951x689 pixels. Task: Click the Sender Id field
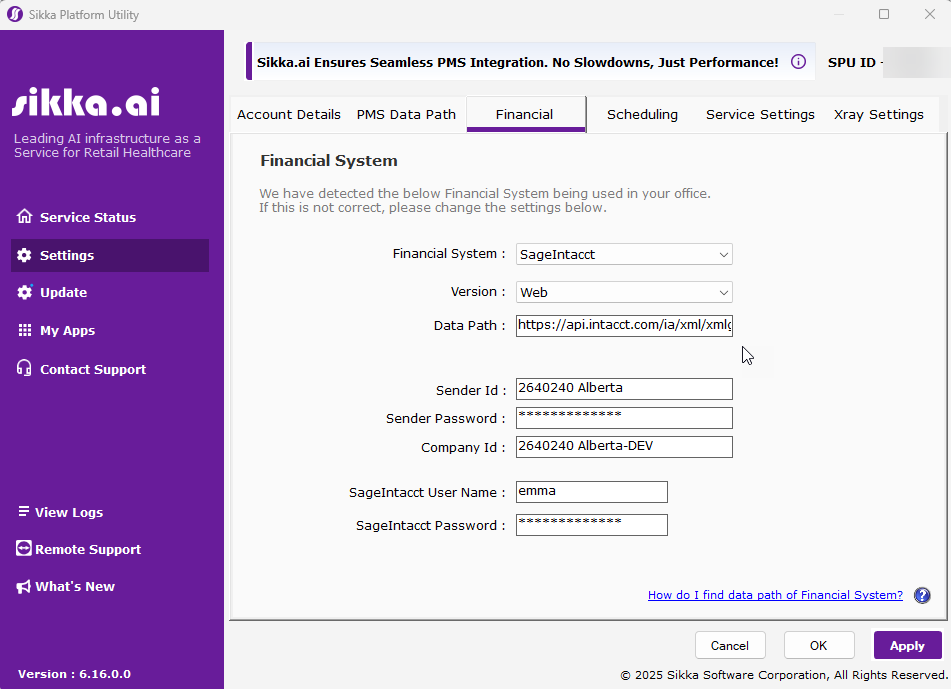coord(624,389)
